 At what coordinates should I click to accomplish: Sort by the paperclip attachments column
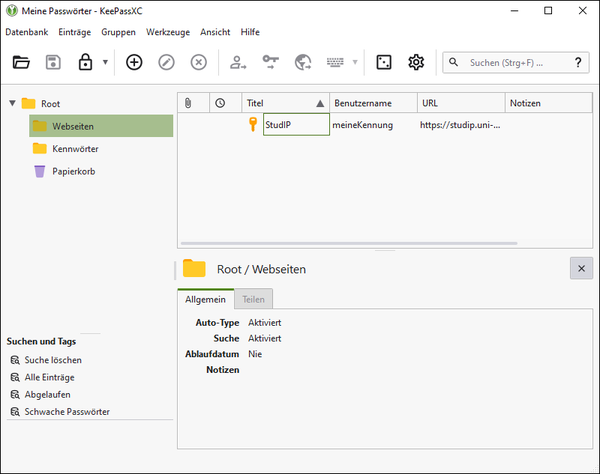(193, 103)
